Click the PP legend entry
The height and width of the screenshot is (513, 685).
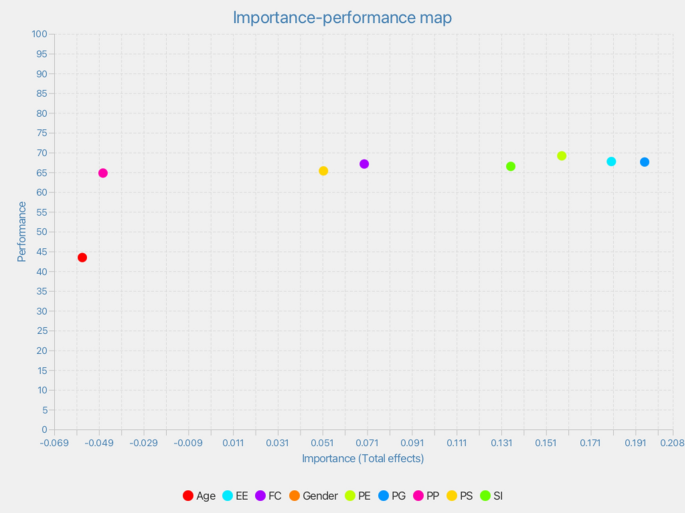click(425, 496)
